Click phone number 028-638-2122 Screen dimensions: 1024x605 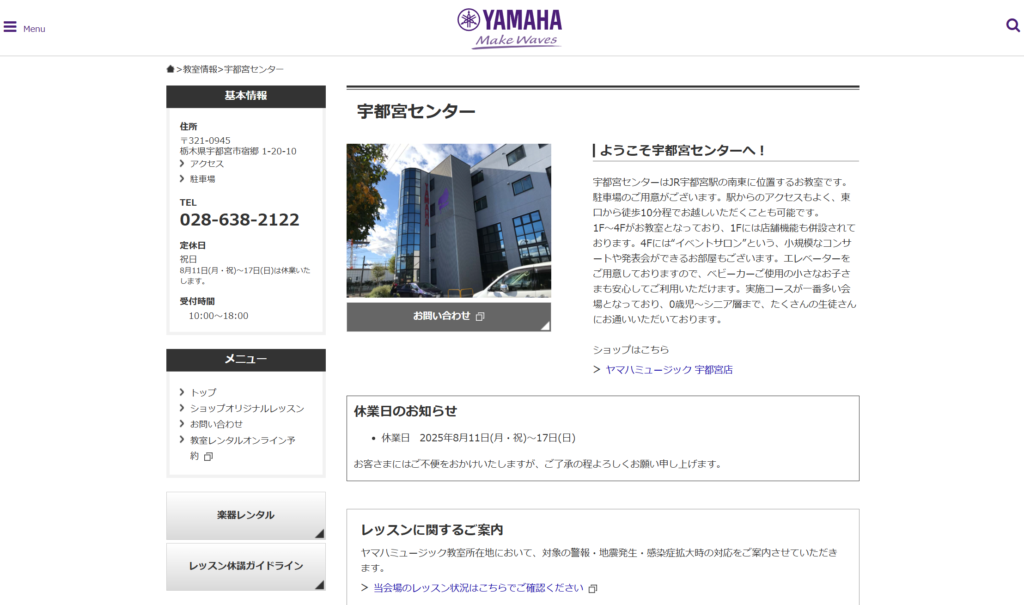pos(239,220)
